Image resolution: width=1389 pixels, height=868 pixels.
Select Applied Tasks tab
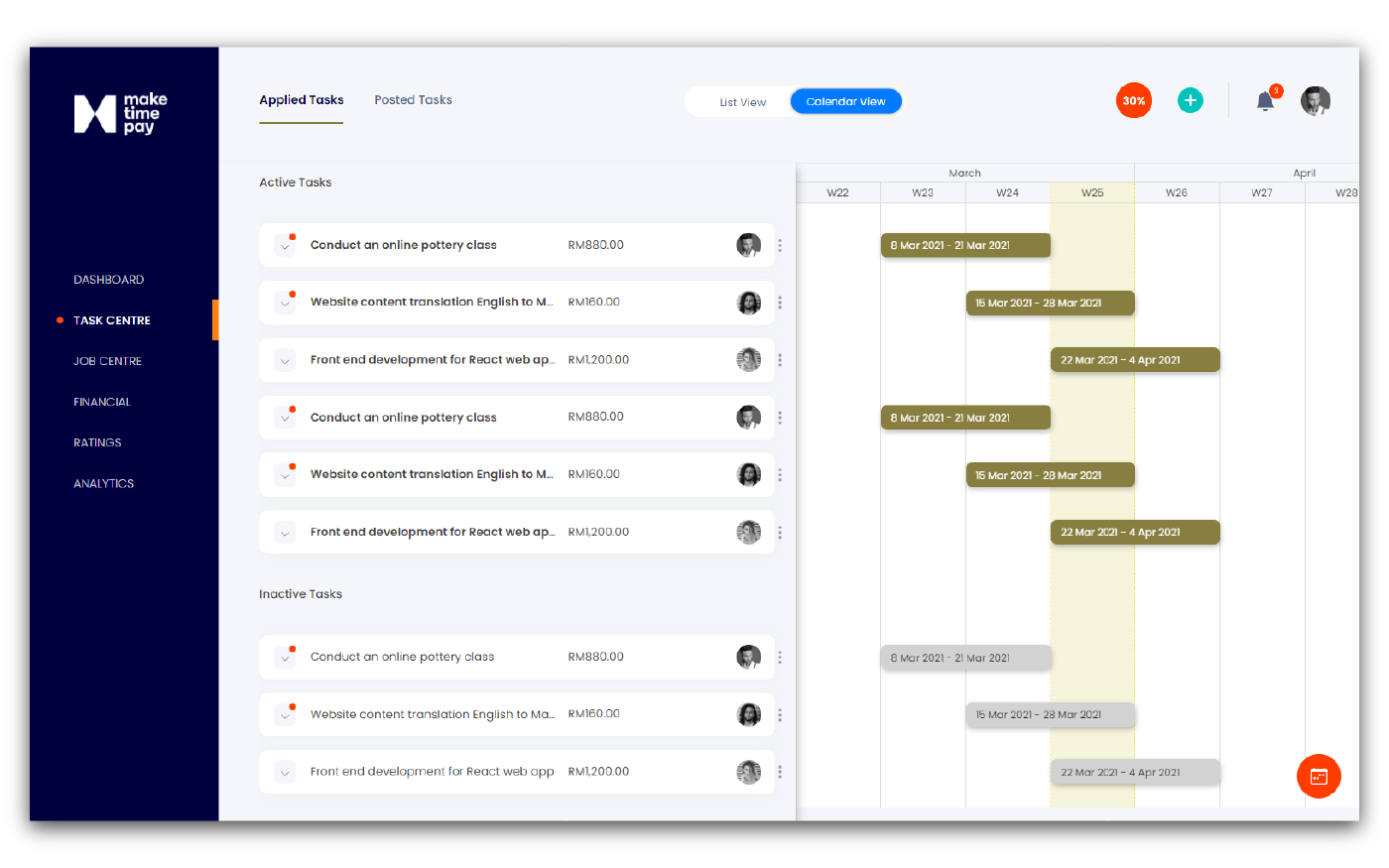point(301,100)
